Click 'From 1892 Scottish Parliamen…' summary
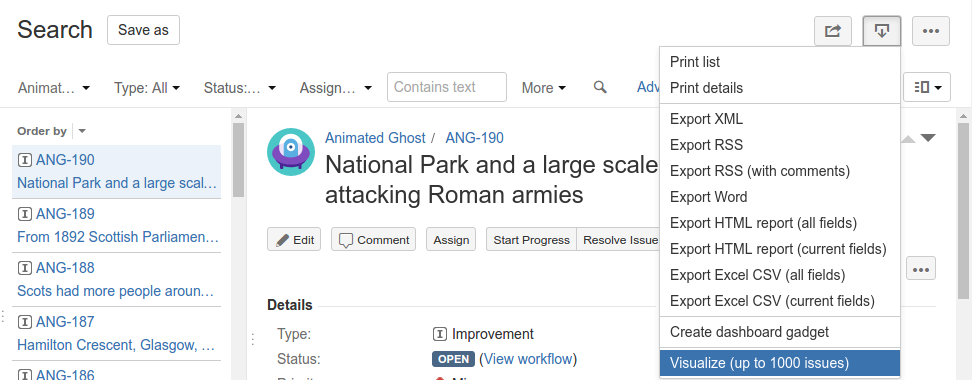The image size is (972, 380). (118, 237)
